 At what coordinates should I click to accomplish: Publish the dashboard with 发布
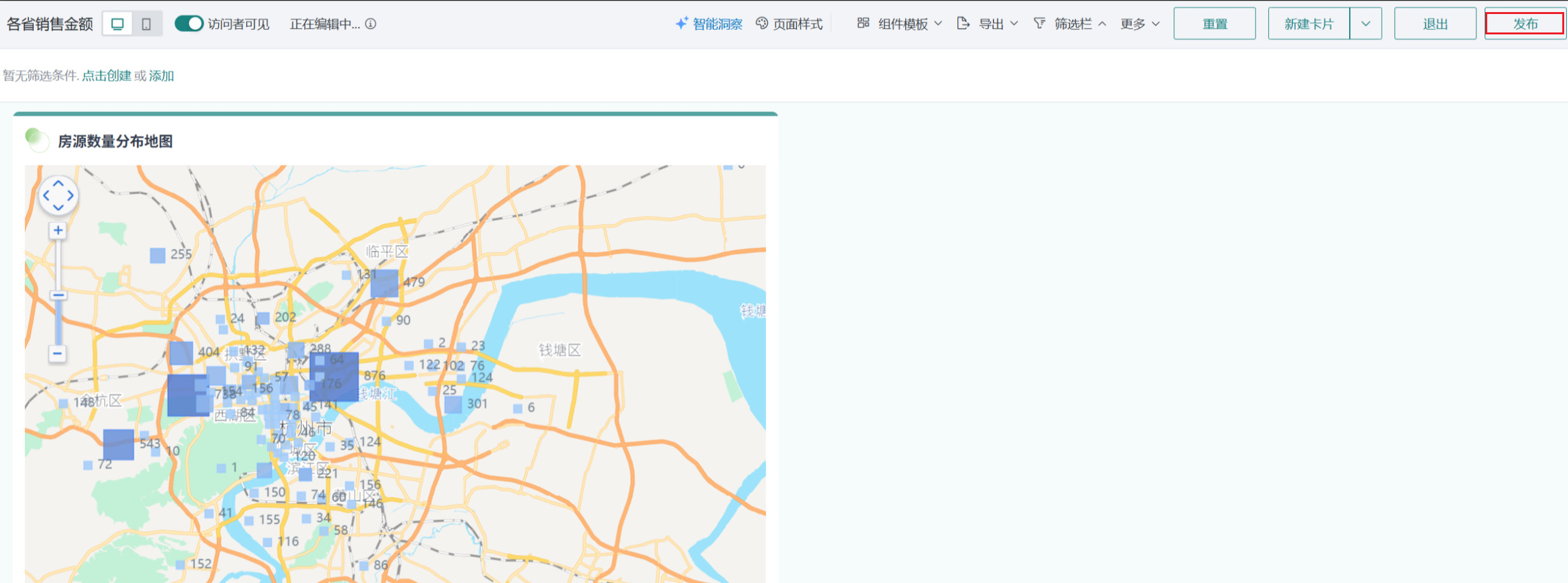click(x=1525, y=24)
